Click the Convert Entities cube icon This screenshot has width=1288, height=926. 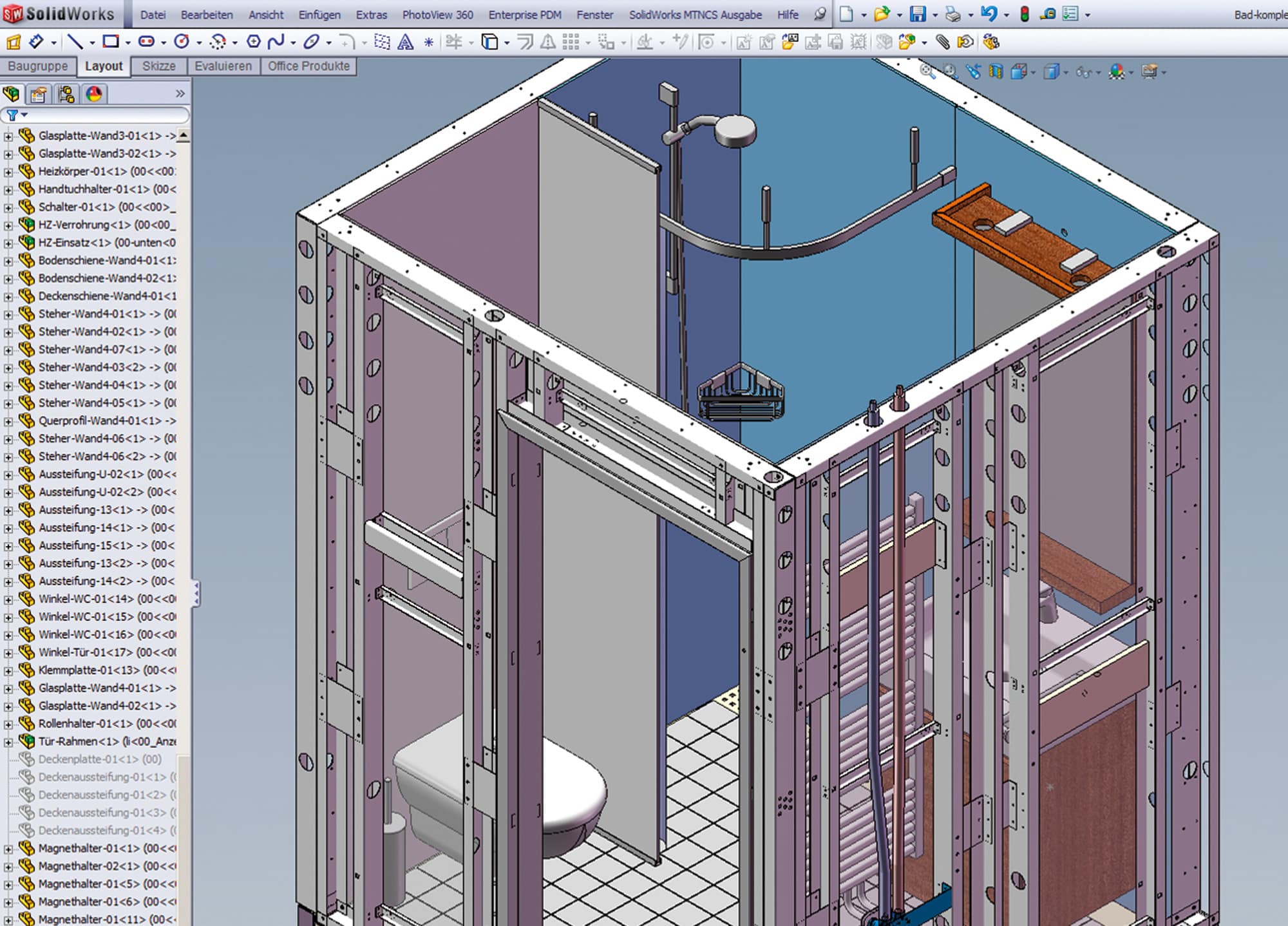(x=489, y=42)
